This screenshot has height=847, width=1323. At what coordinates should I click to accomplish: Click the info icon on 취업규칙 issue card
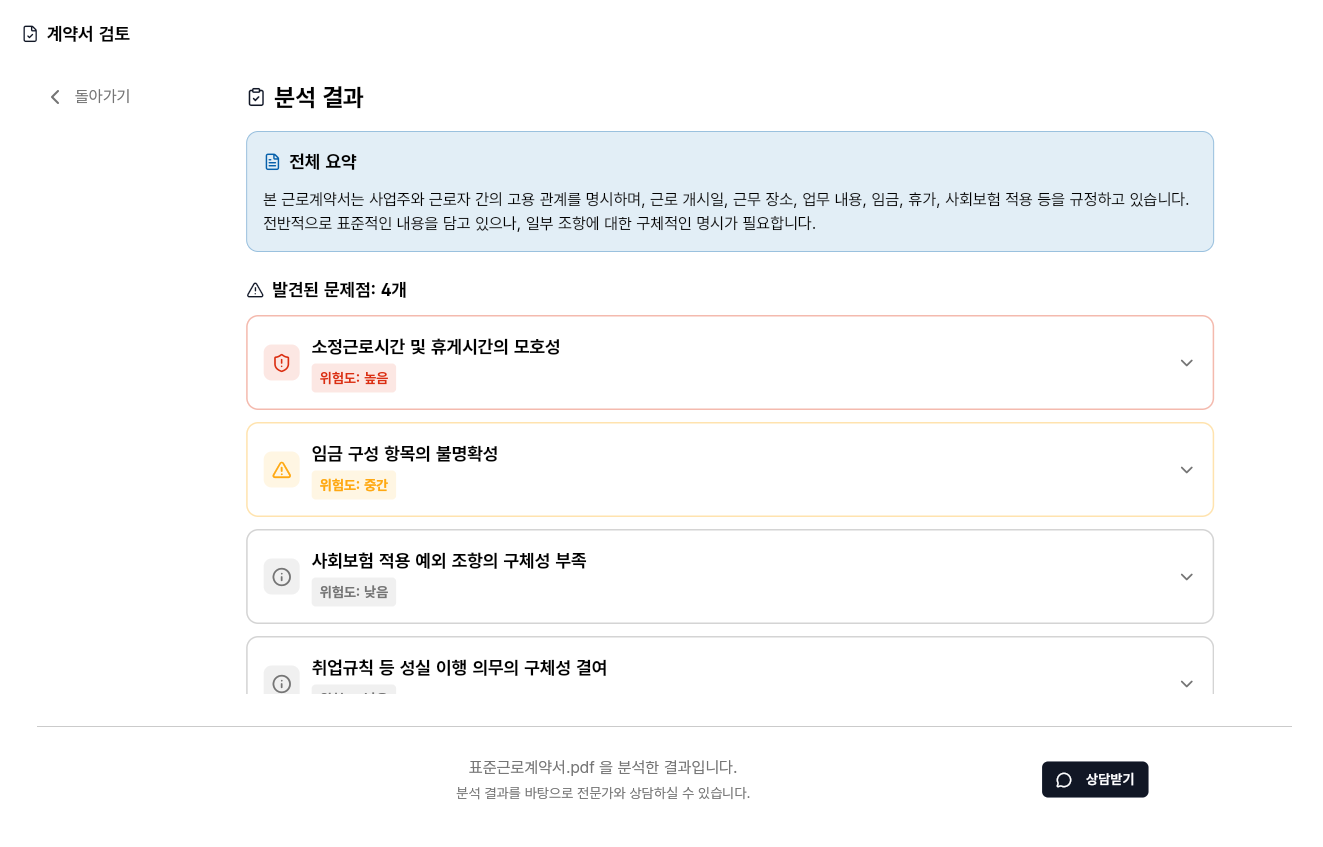click(x=281, y=684)
